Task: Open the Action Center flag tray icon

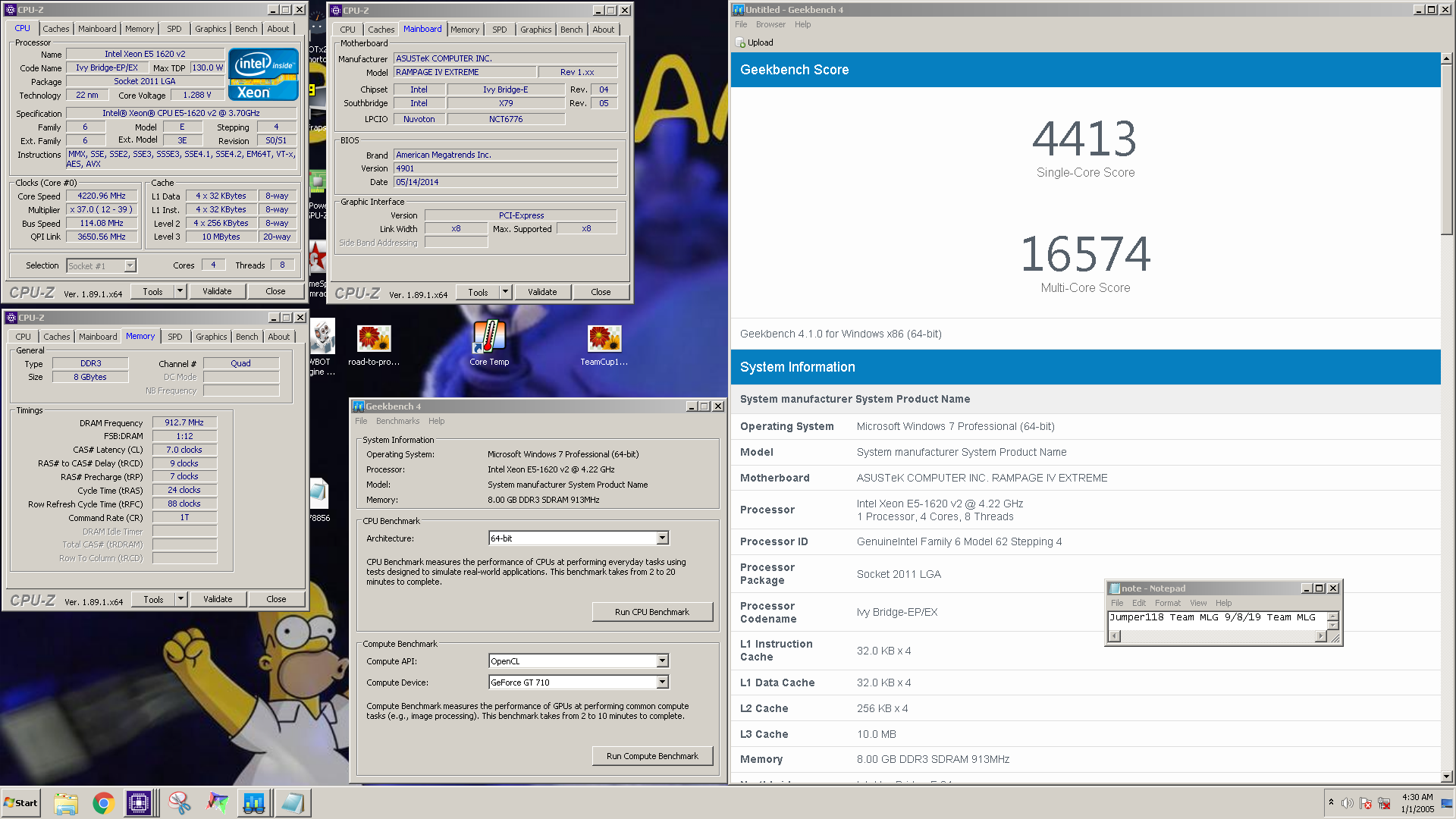Action: click(x=1366, y=803)
